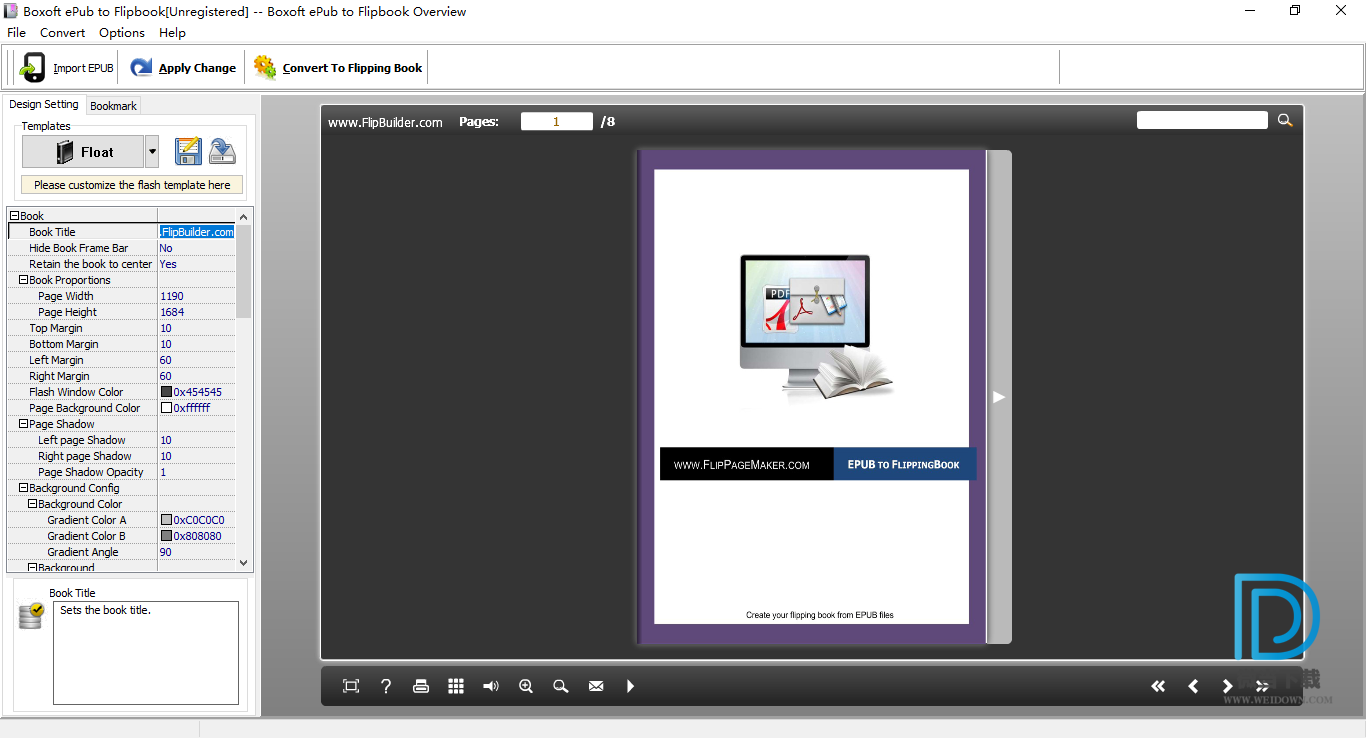The height and width of the screenshot is (738, 1366).
Task: Click the Float template book icon button
Action: [x=83, y=152]
